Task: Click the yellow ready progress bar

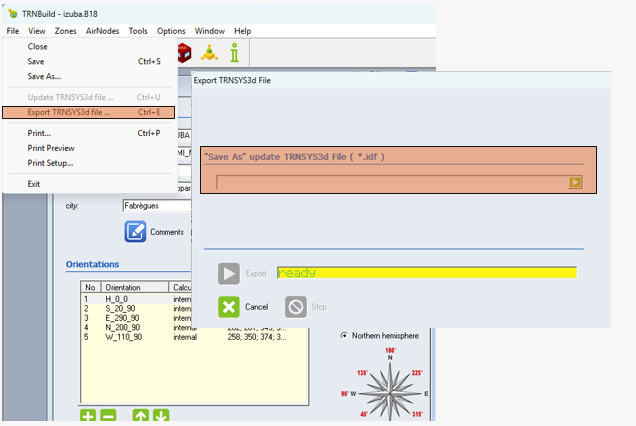Action: tap(426, 272)
